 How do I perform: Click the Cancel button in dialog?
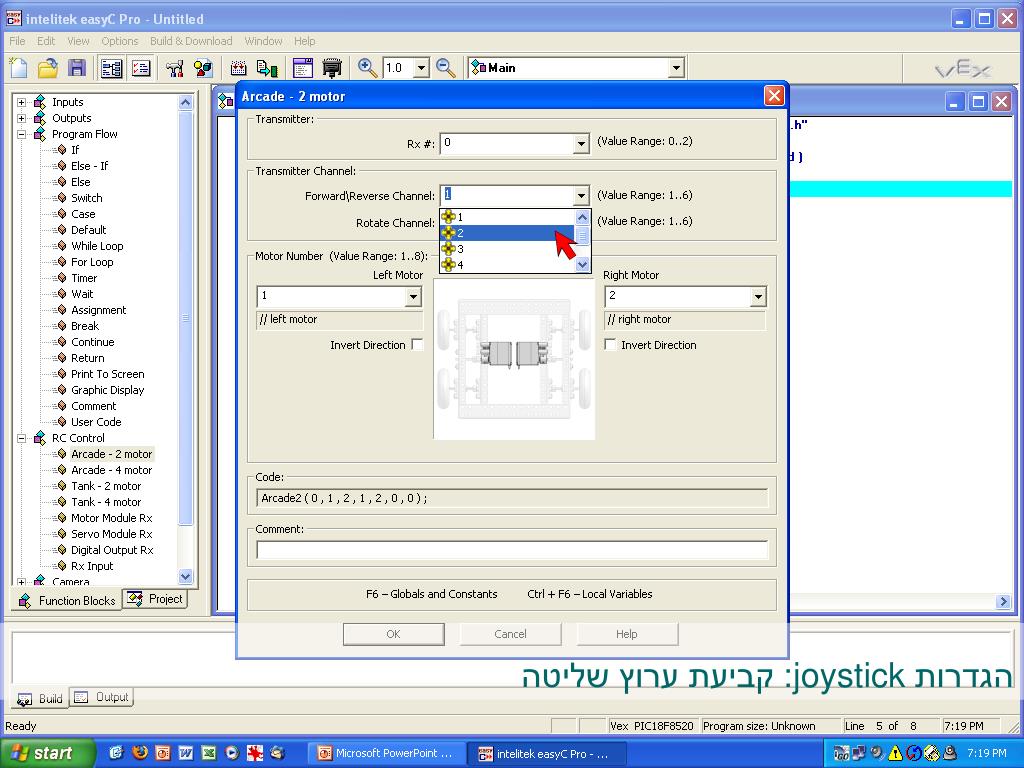510,634
